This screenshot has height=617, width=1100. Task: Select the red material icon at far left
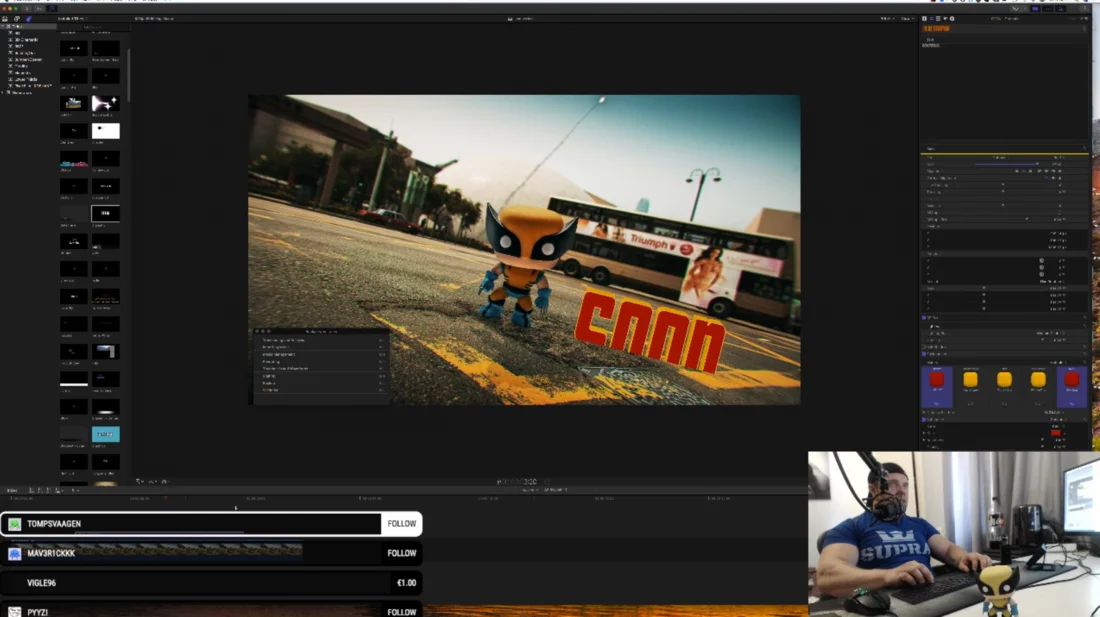pyautogui.click(x=936, y=380)
